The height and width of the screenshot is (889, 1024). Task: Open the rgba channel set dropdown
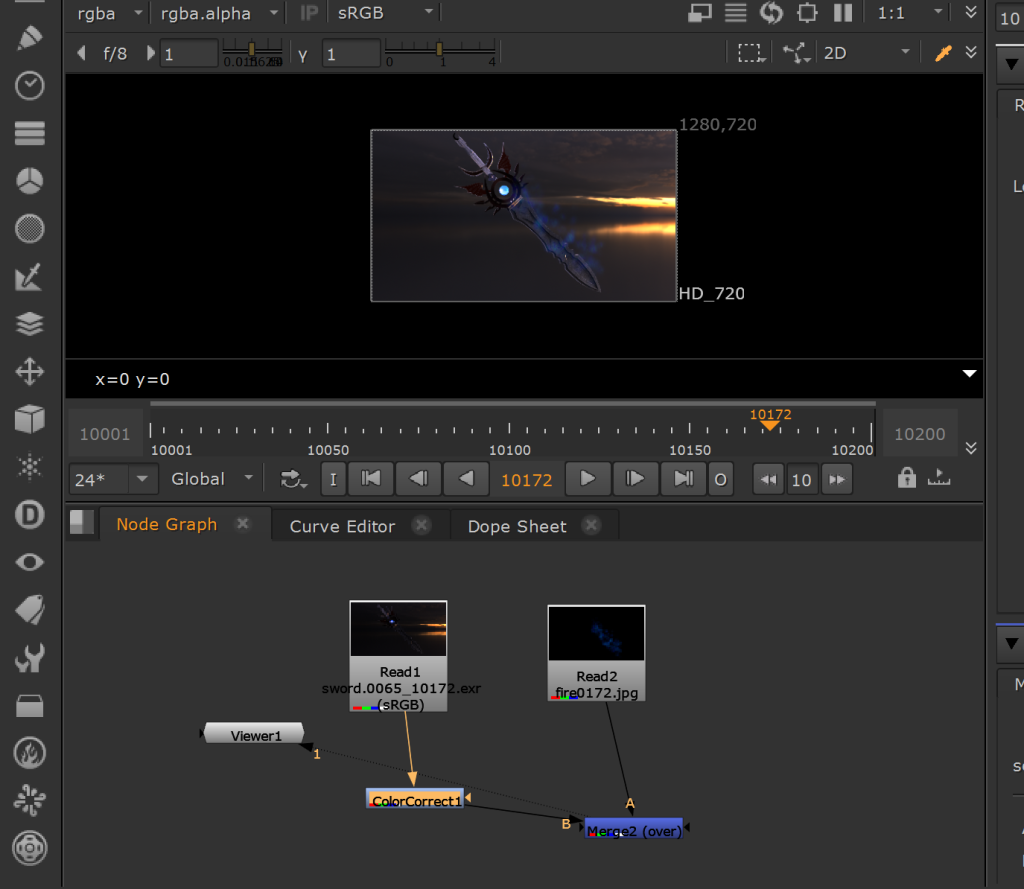pyautogui.click(x=109, y=13)
